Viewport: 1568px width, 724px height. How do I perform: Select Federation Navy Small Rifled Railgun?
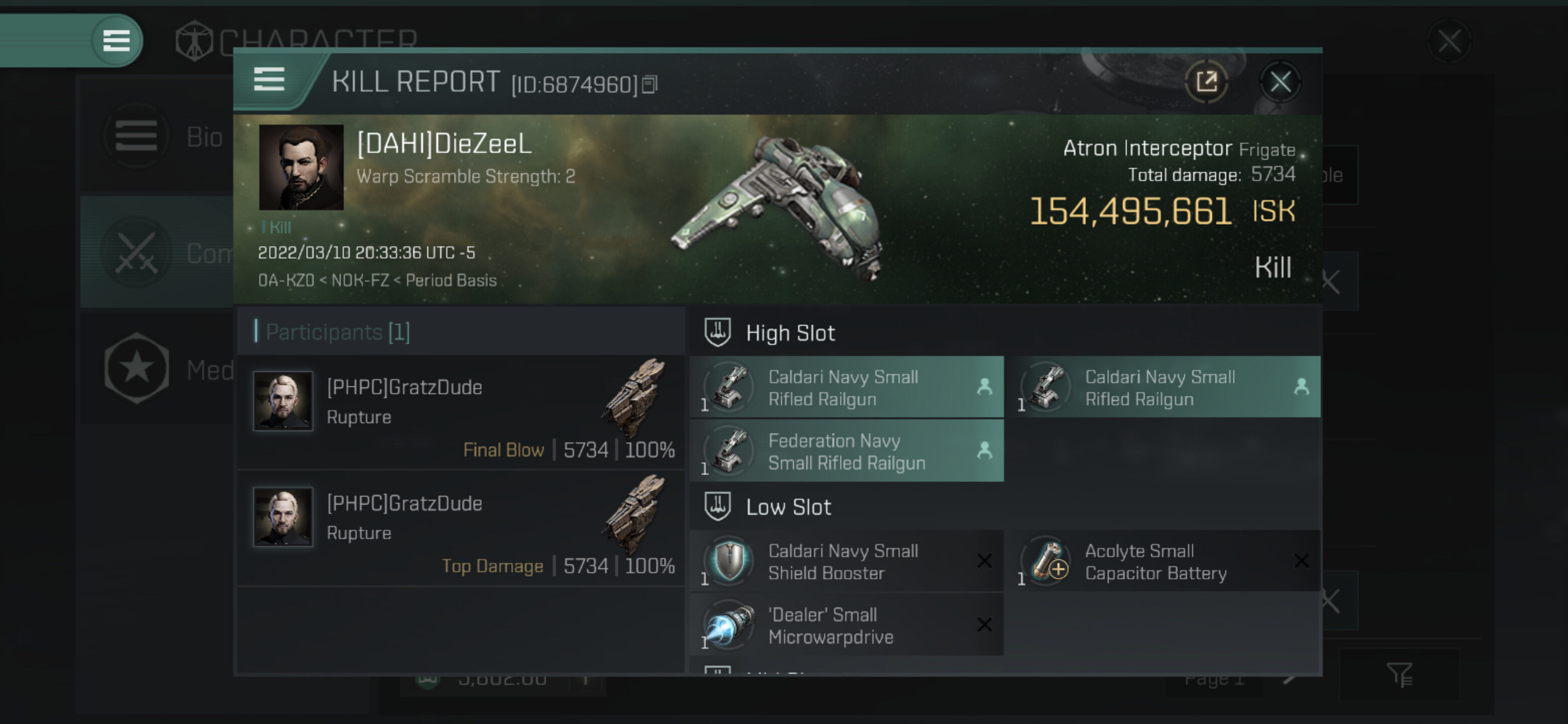846,451
